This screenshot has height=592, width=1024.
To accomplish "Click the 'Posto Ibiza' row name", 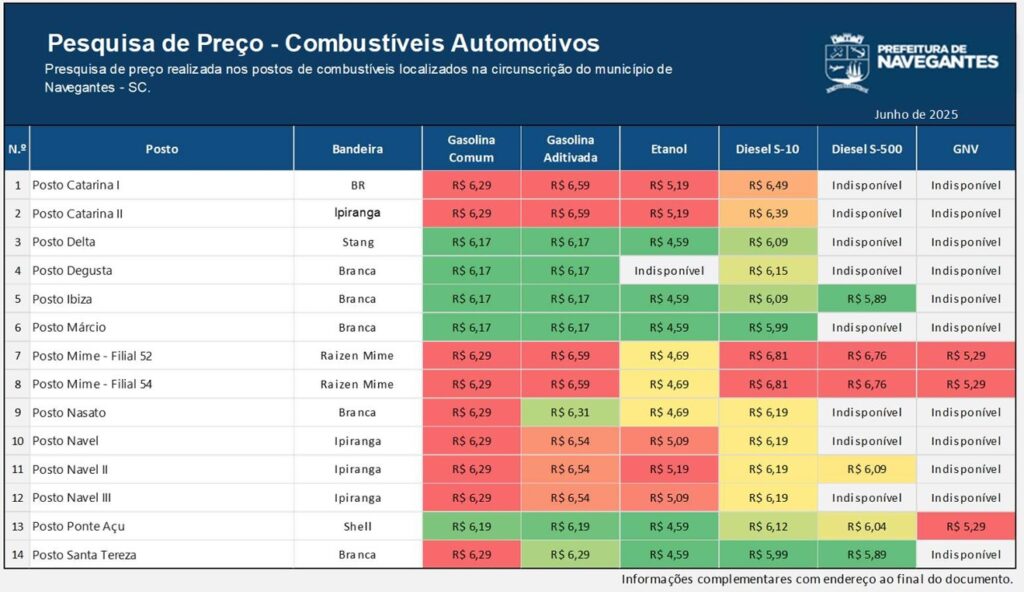I will click(x=62, y=299).
